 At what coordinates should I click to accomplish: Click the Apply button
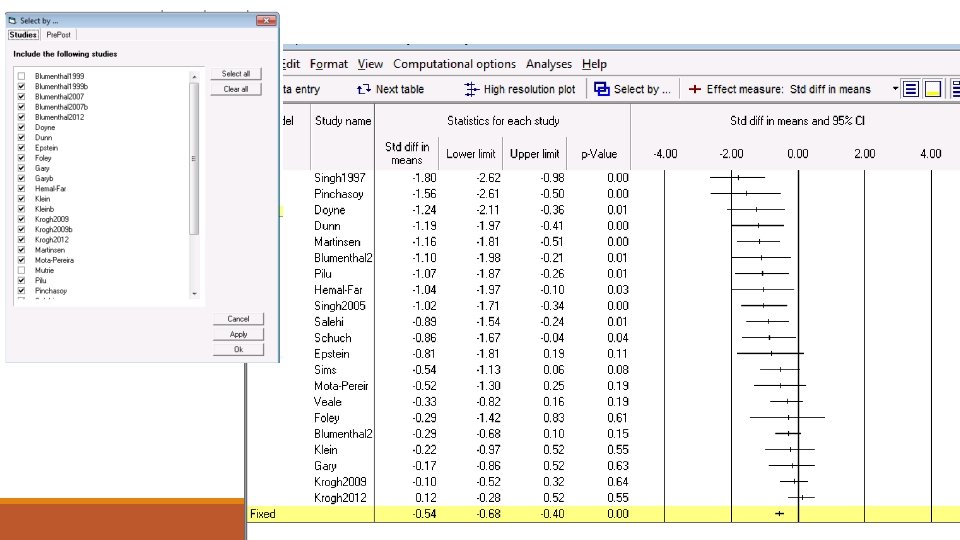(238, 334)
